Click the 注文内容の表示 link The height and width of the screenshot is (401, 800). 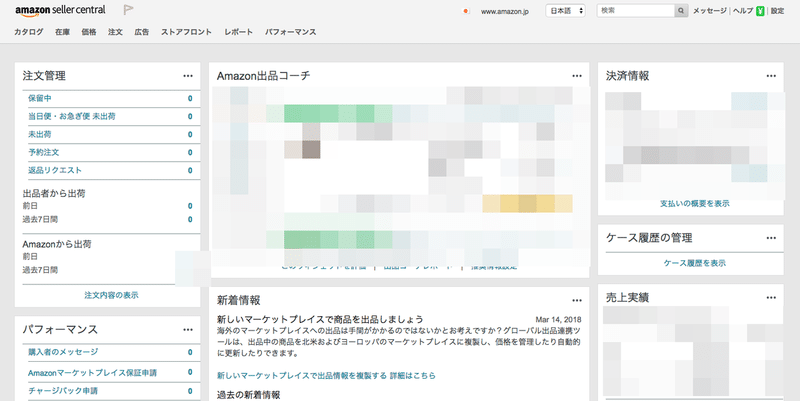(x=111, y=295)
